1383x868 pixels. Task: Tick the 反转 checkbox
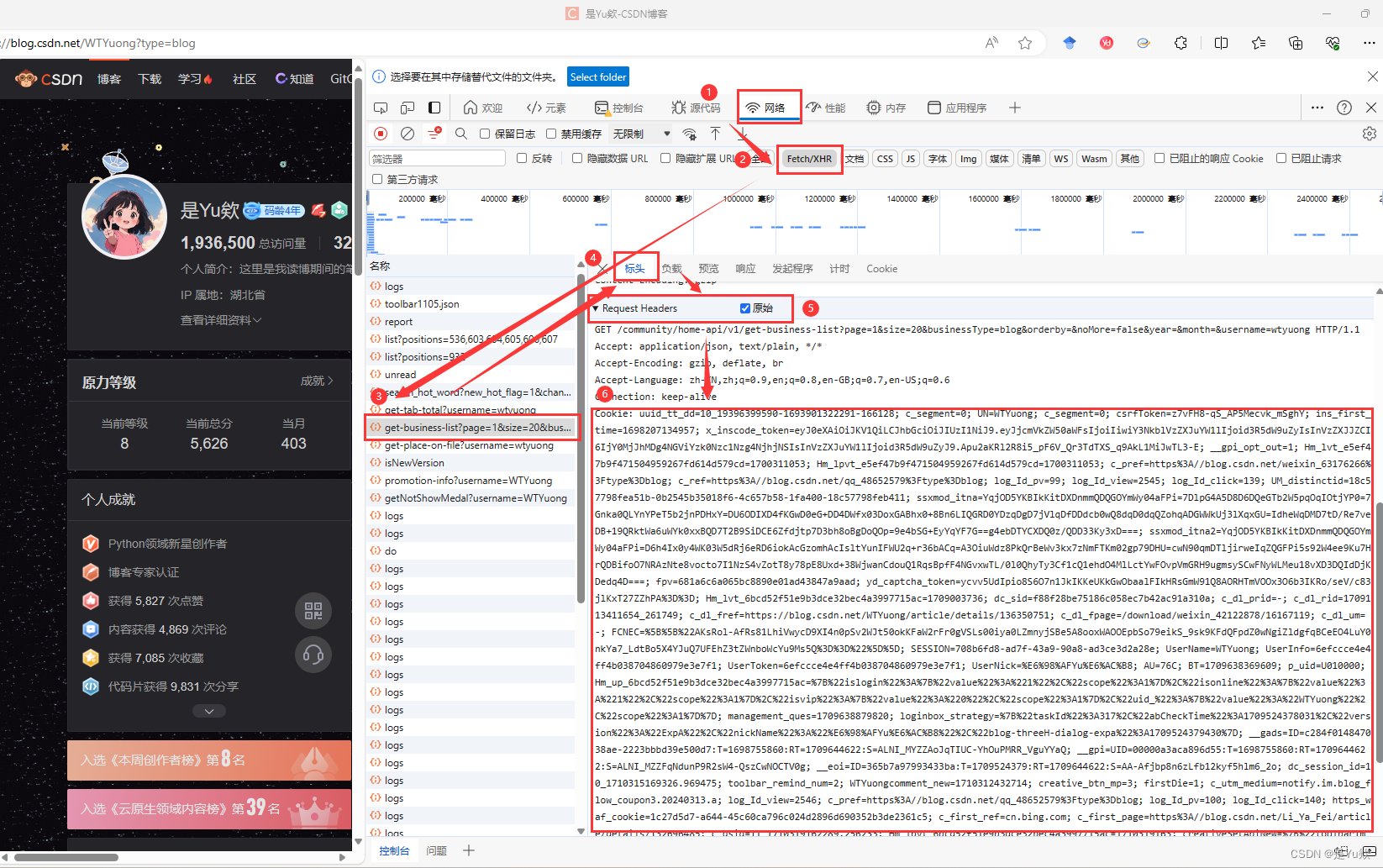pos(522,158)
